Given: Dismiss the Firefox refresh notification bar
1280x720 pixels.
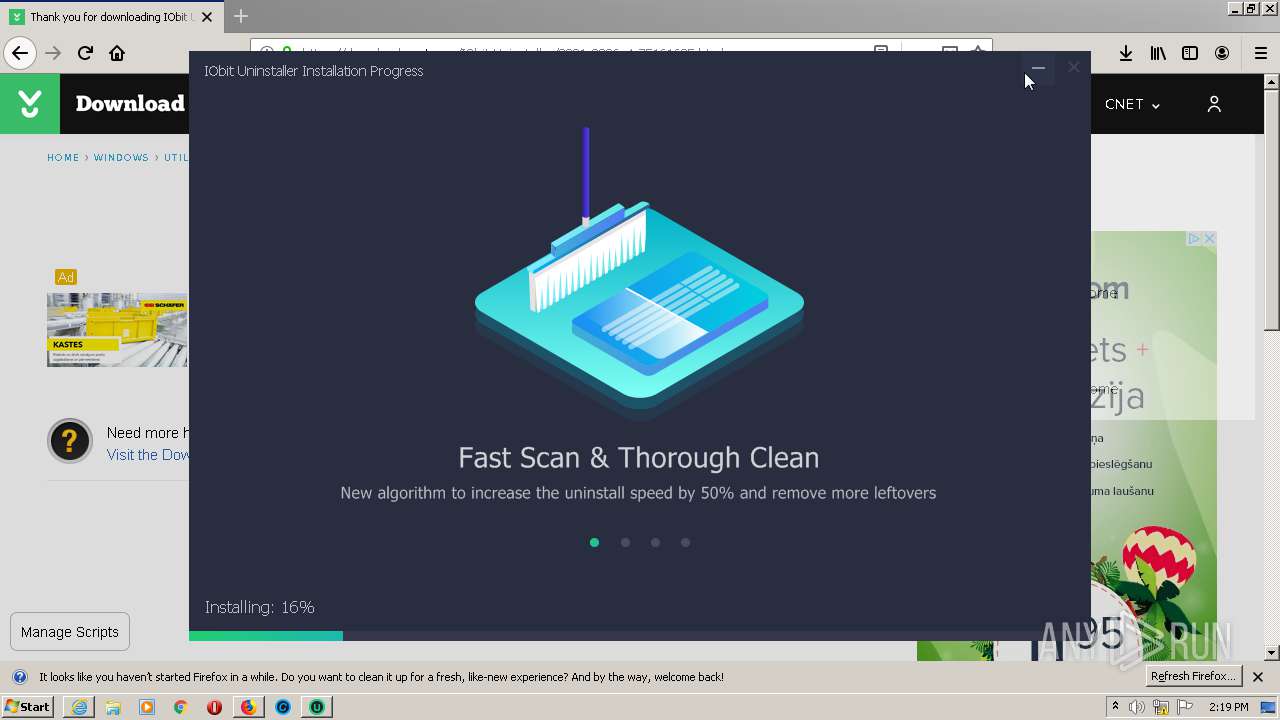Looking at the screenshot, I should 1258,677.
